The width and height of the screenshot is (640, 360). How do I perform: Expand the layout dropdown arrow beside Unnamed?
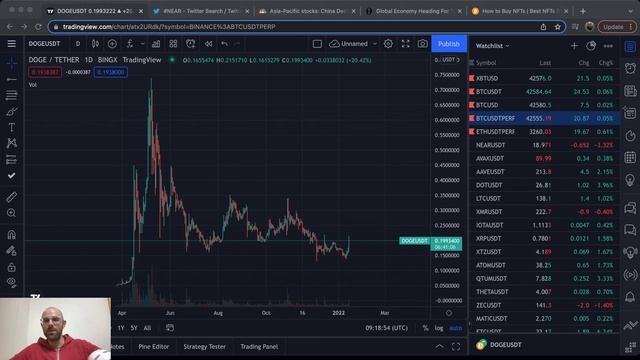tap(374, 44)
